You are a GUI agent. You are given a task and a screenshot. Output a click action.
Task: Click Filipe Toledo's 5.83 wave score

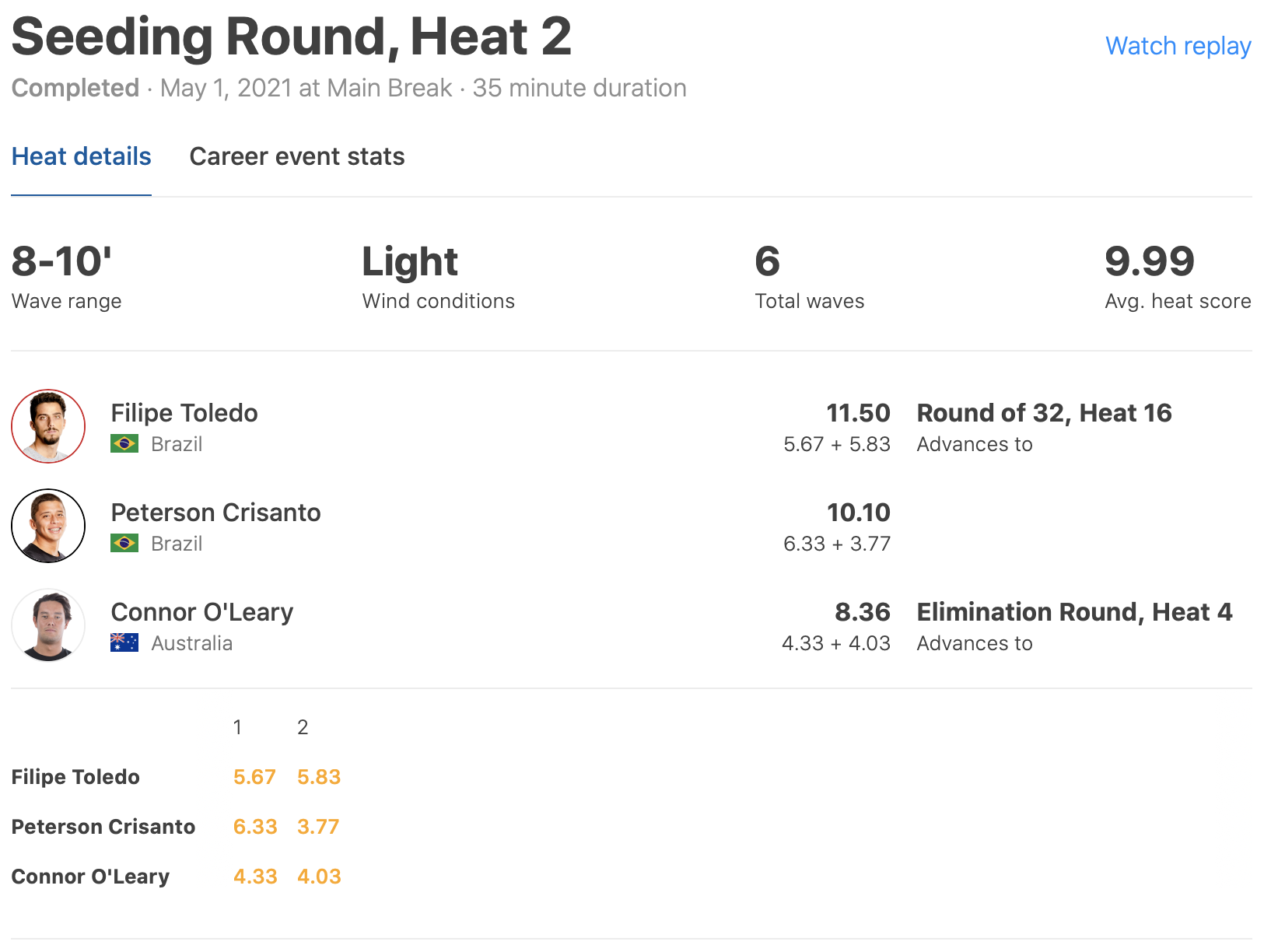point(319,777)
